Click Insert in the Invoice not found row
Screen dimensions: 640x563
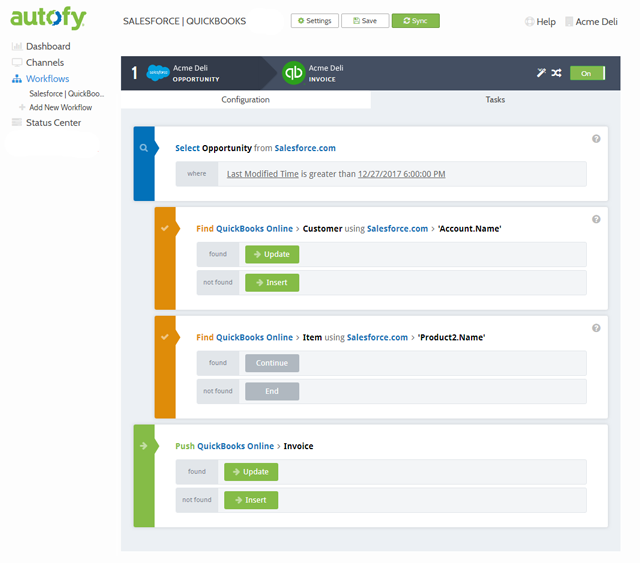point(251,500)
